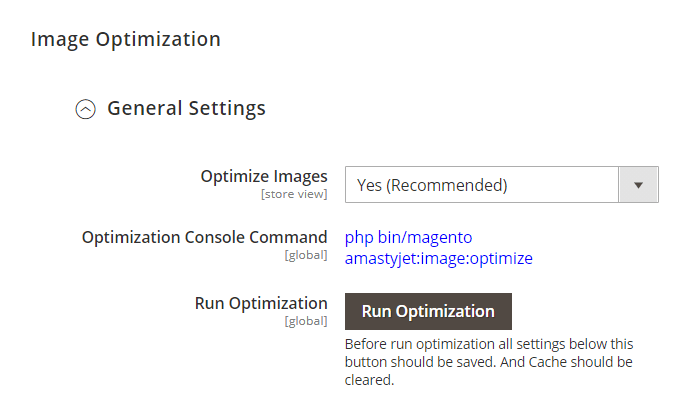Click '[global]' scope under Run Optimization label
Screen dimensions: 685x413
coord(306,321)
